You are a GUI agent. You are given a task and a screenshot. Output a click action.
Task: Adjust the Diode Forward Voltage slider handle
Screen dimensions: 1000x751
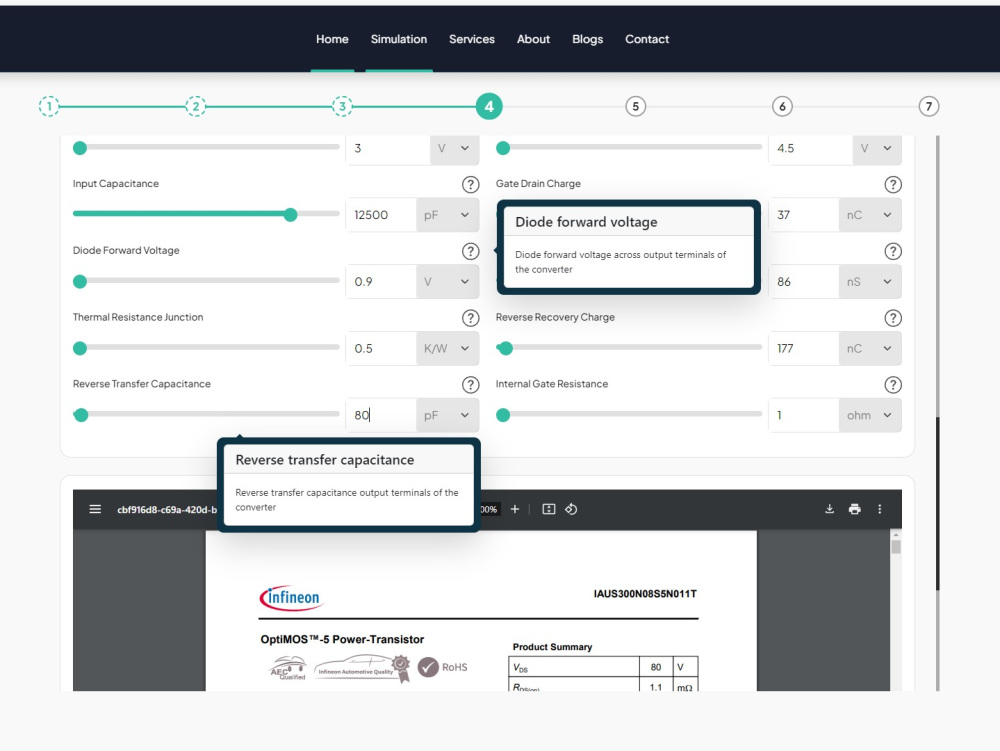click(80, 282)
